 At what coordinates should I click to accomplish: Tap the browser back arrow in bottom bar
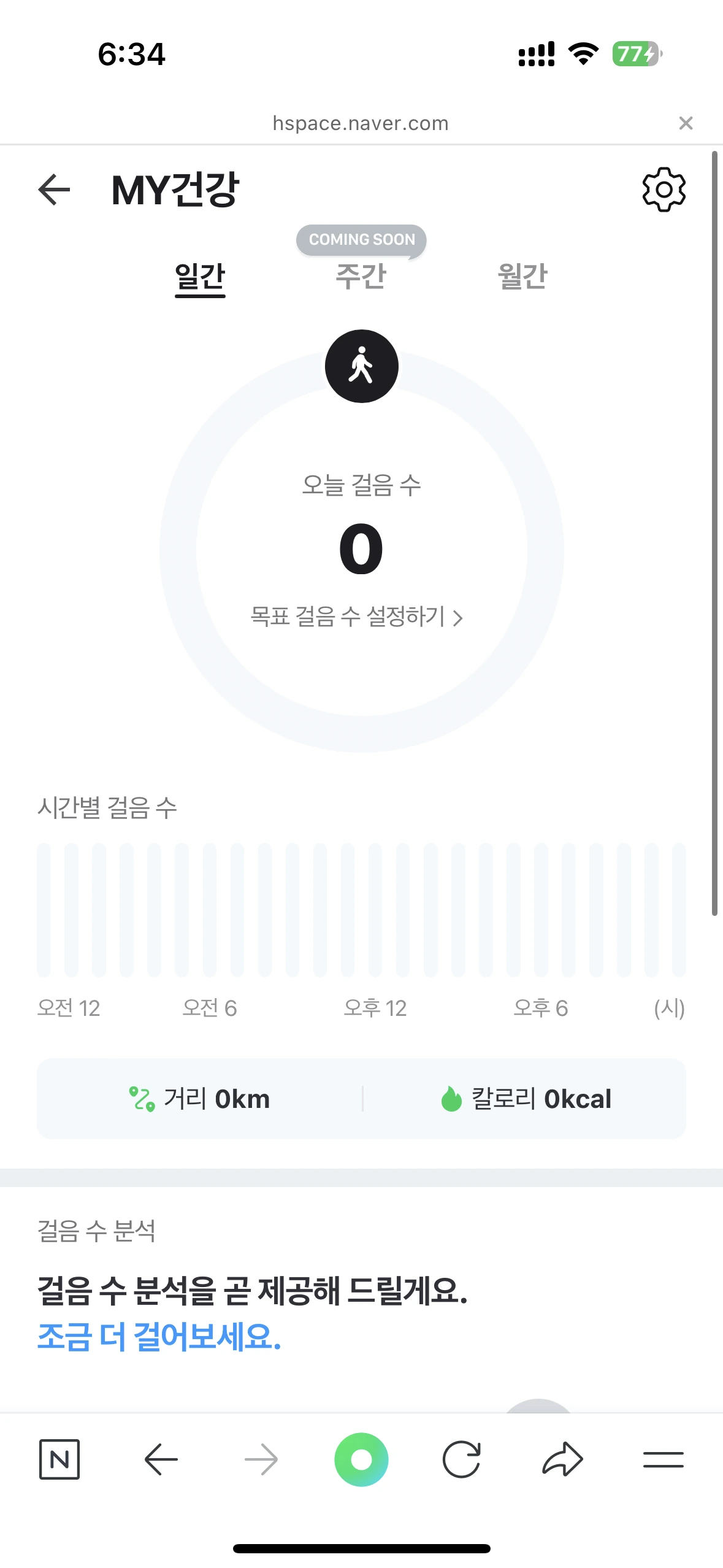click(161, 1459)
